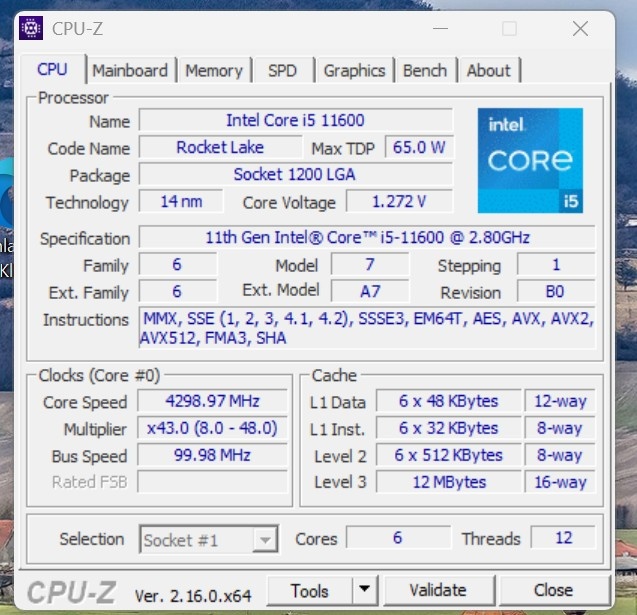Click the Threads value '12'
The width and height of the screenshot is (637, 615).
563,537
